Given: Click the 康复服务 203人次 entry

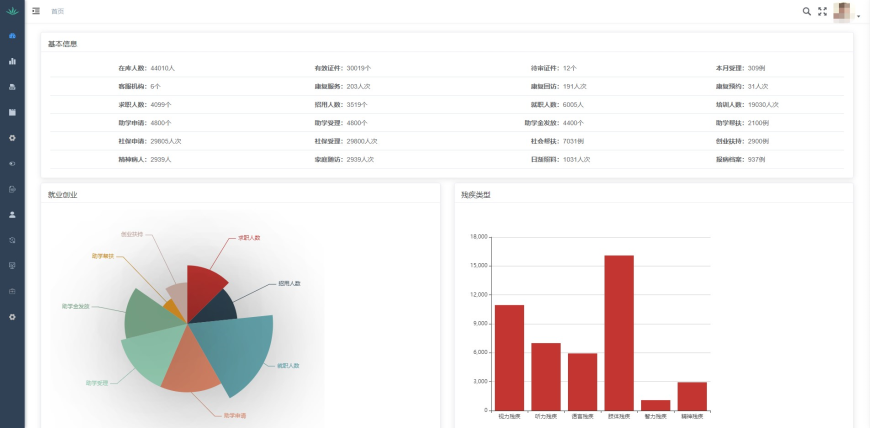Looking at the screenshot, I should 342,87.
